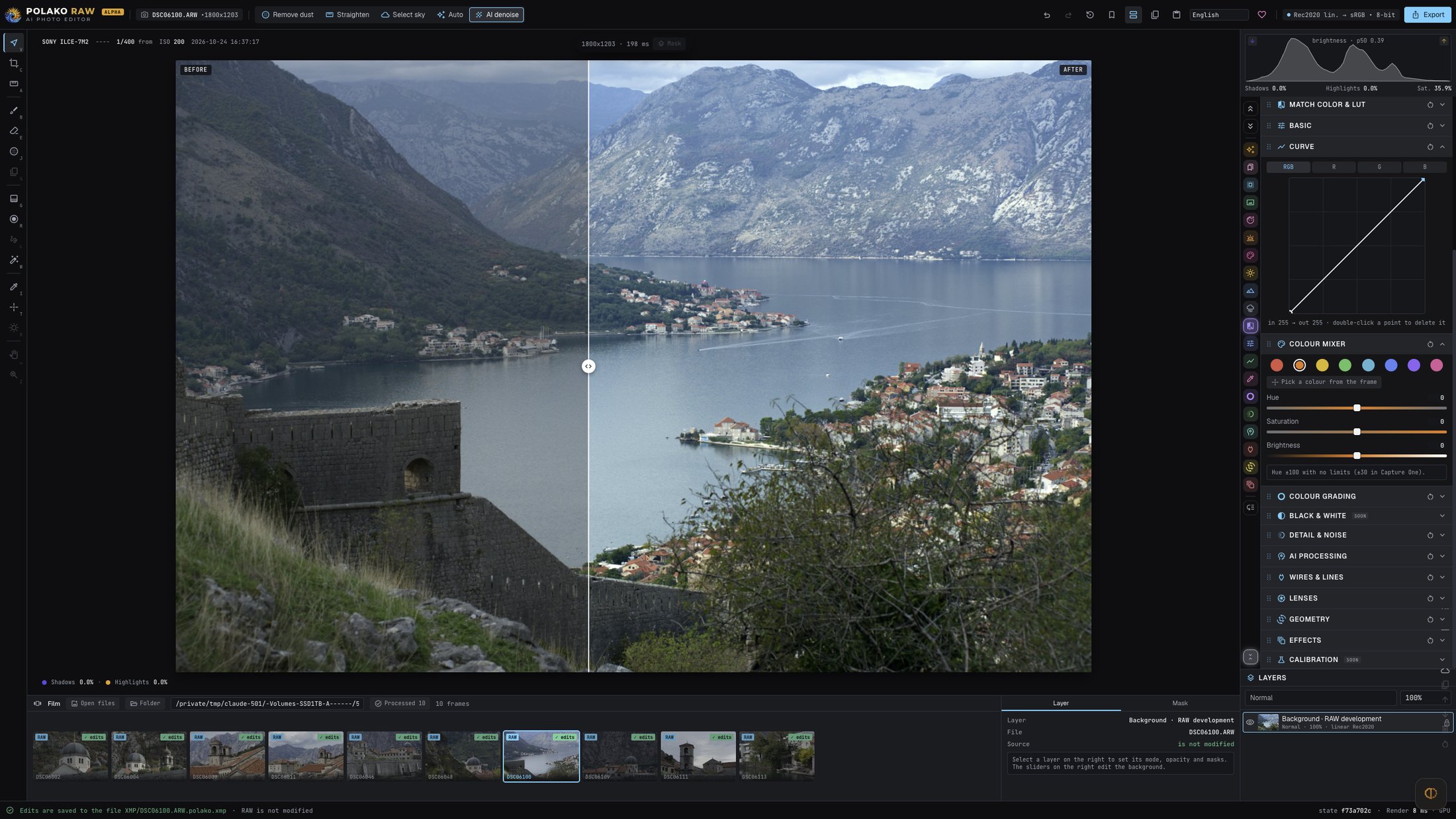
Task: Toggle AI denoise in the top toolbar
Action: (496, 15)
